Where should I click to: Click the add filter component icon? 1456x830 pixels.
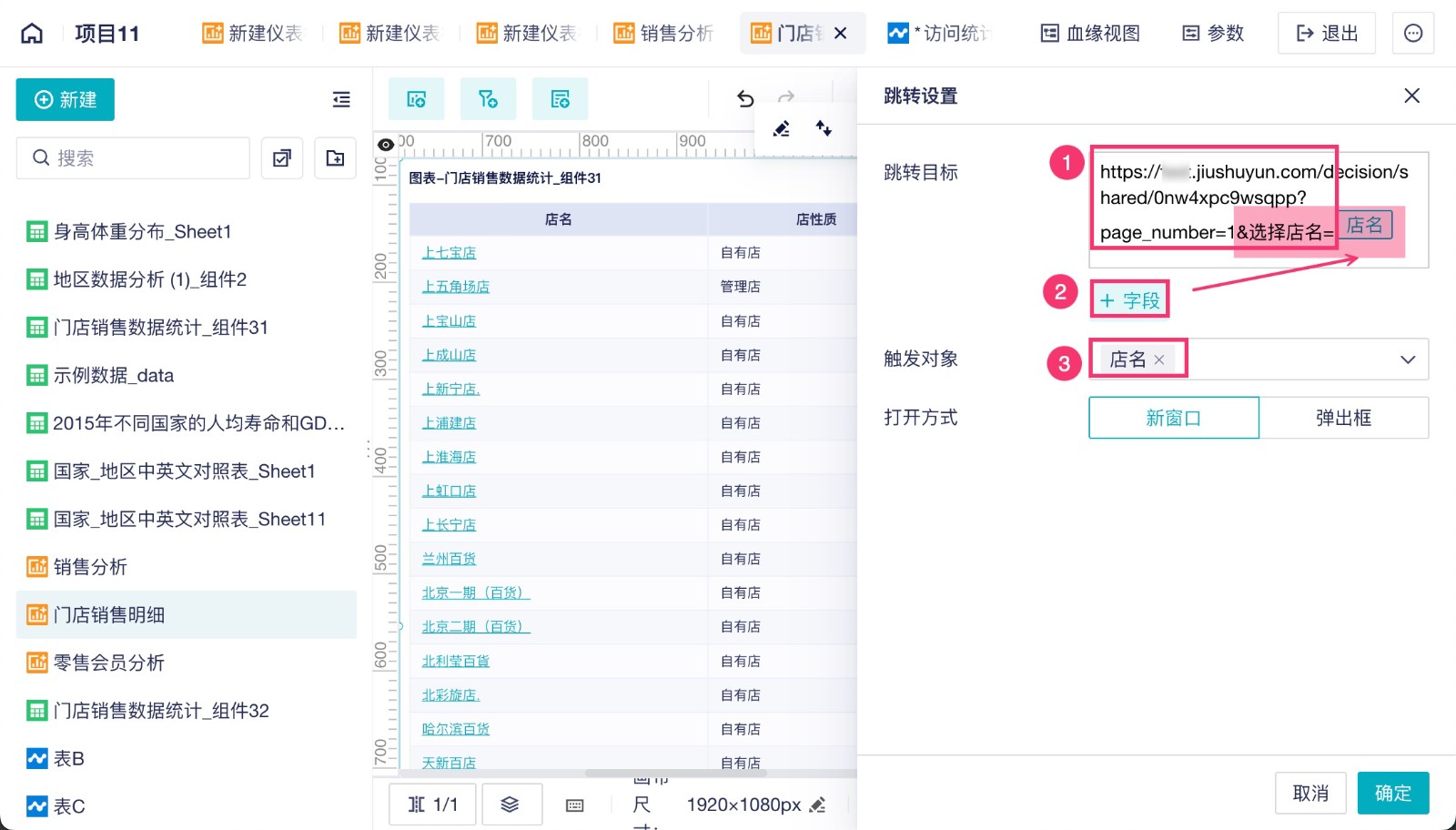click(x=488, y=99)
